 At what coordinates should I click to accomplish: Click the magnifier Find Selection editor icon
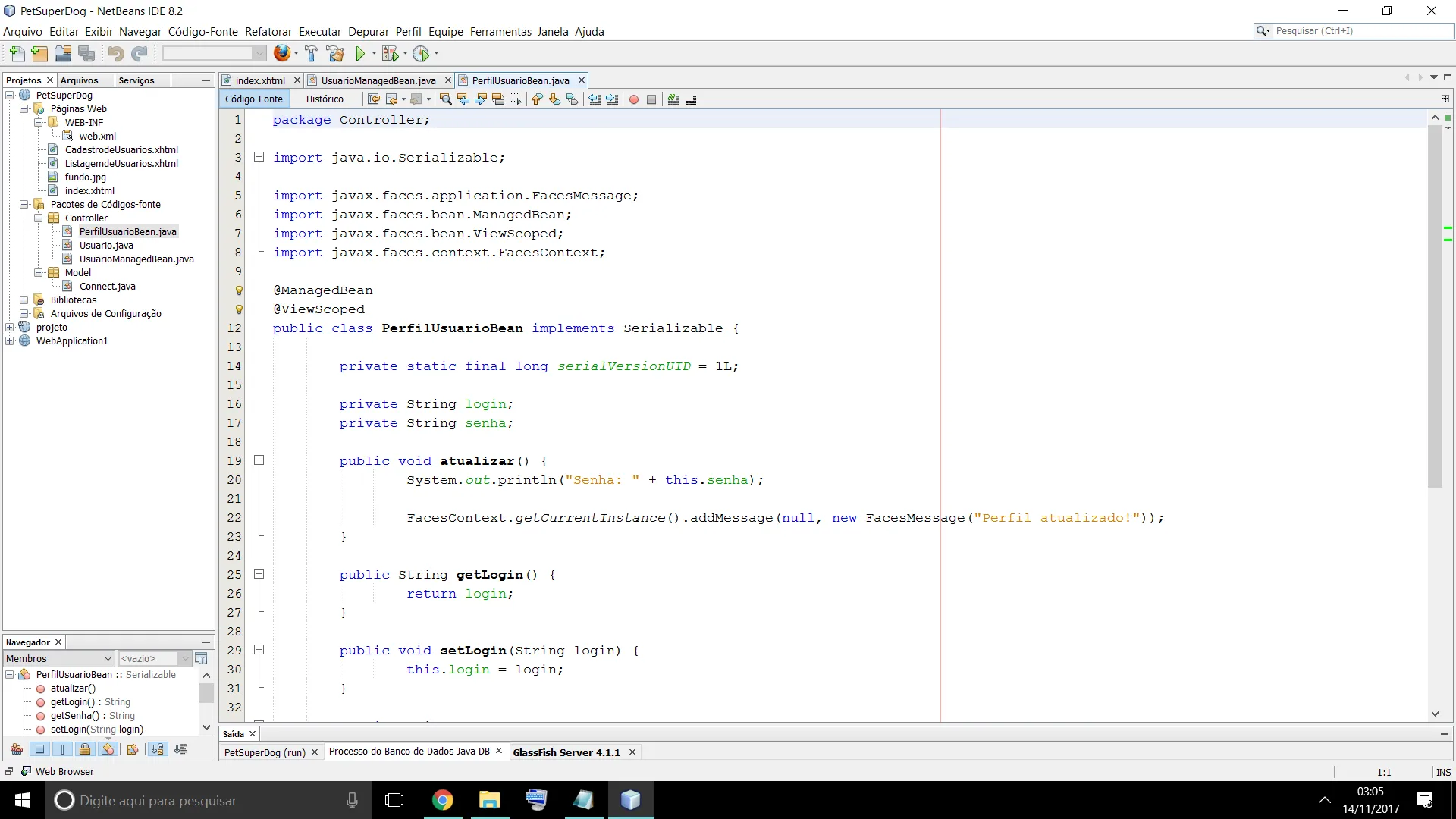click(446, 99)
